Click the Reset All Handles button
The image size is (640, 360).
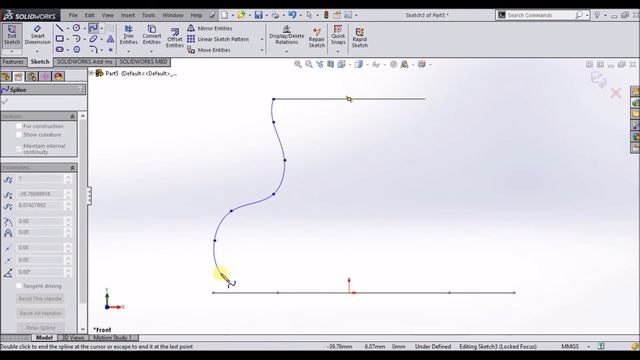[40, 313]
